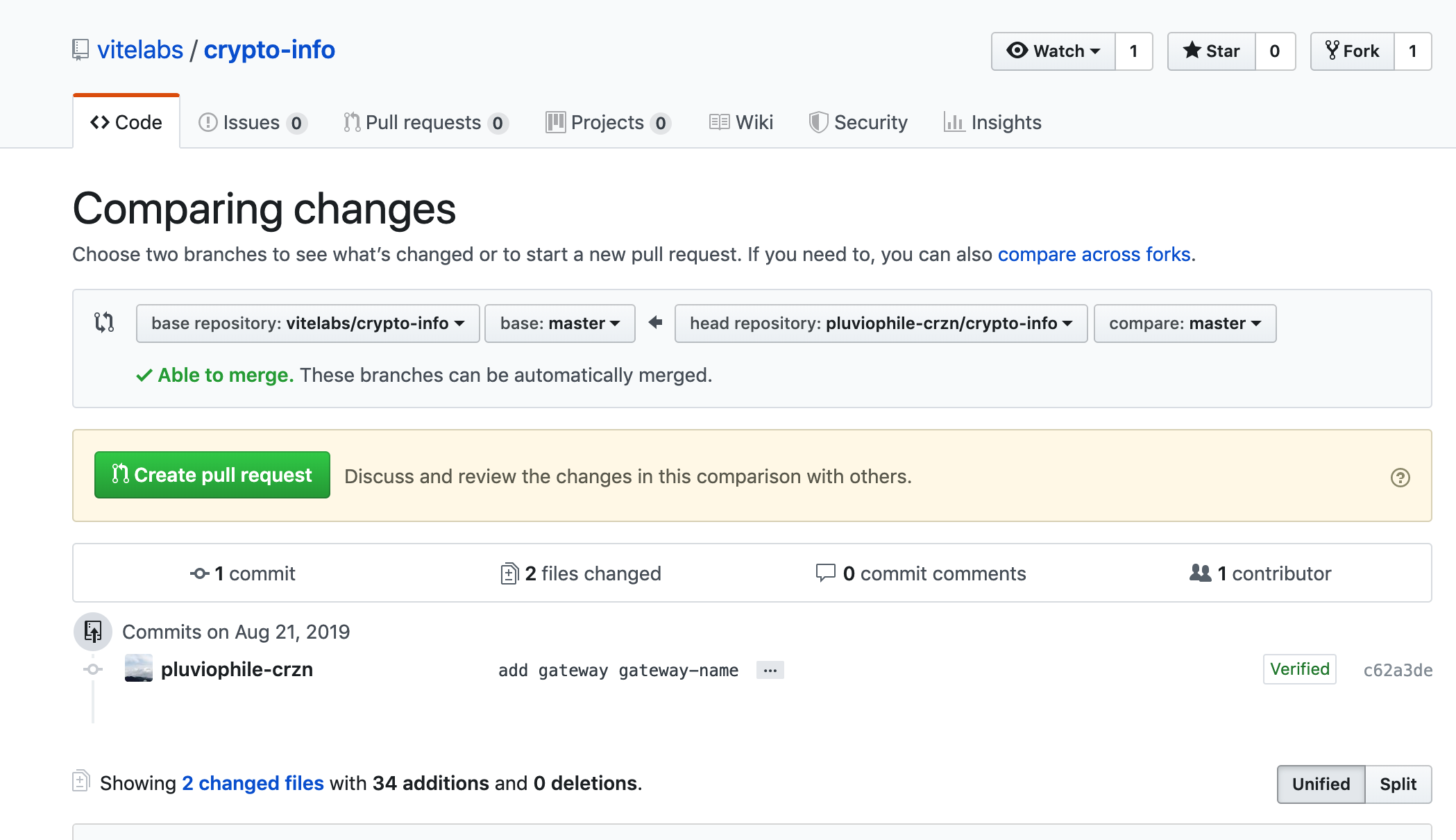1456x840 pixels.
Task: Click the compare arrows icon in range box
Action: 104,322
